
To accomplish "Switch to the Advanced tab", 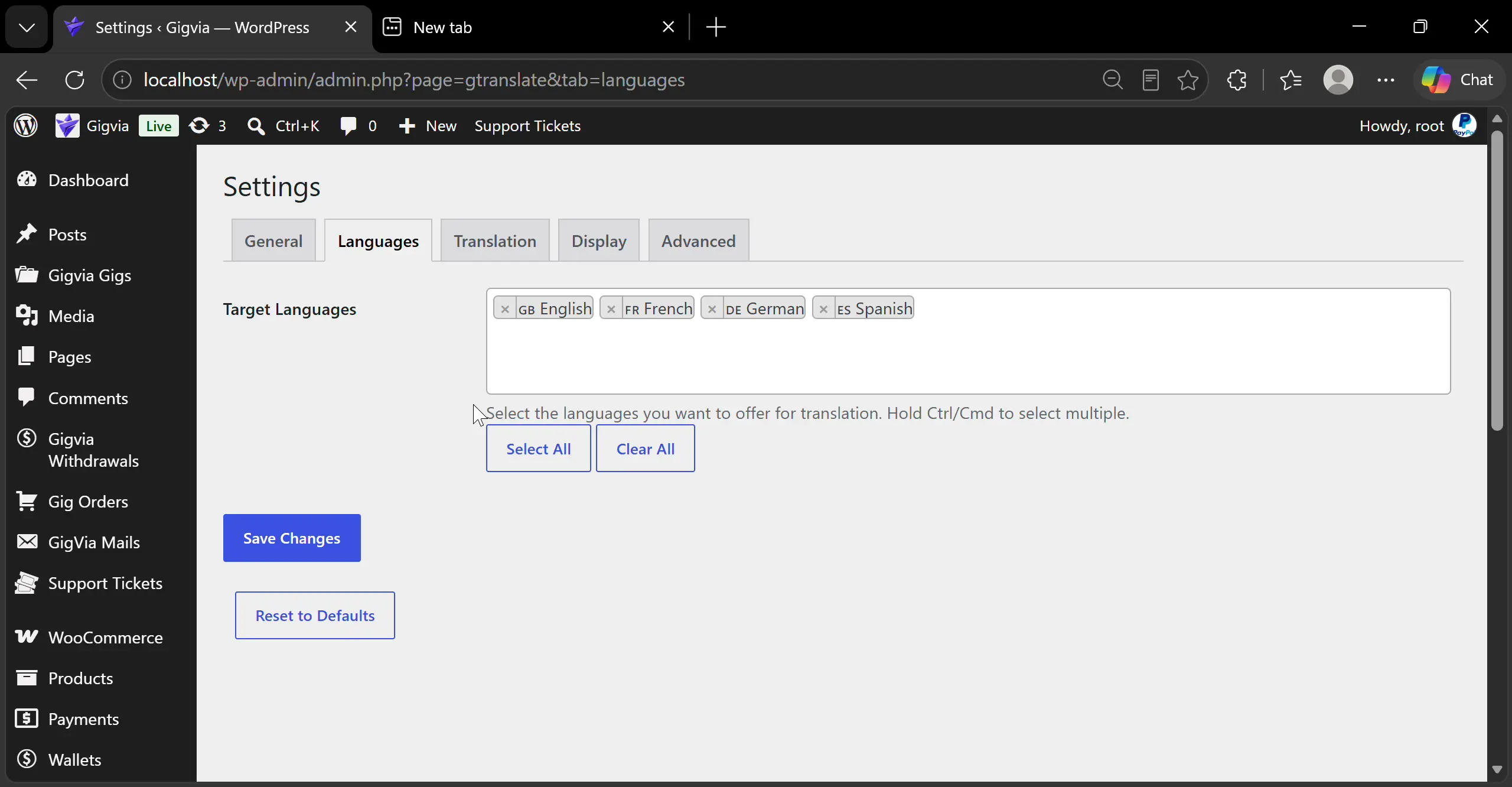I will [699, 240].
